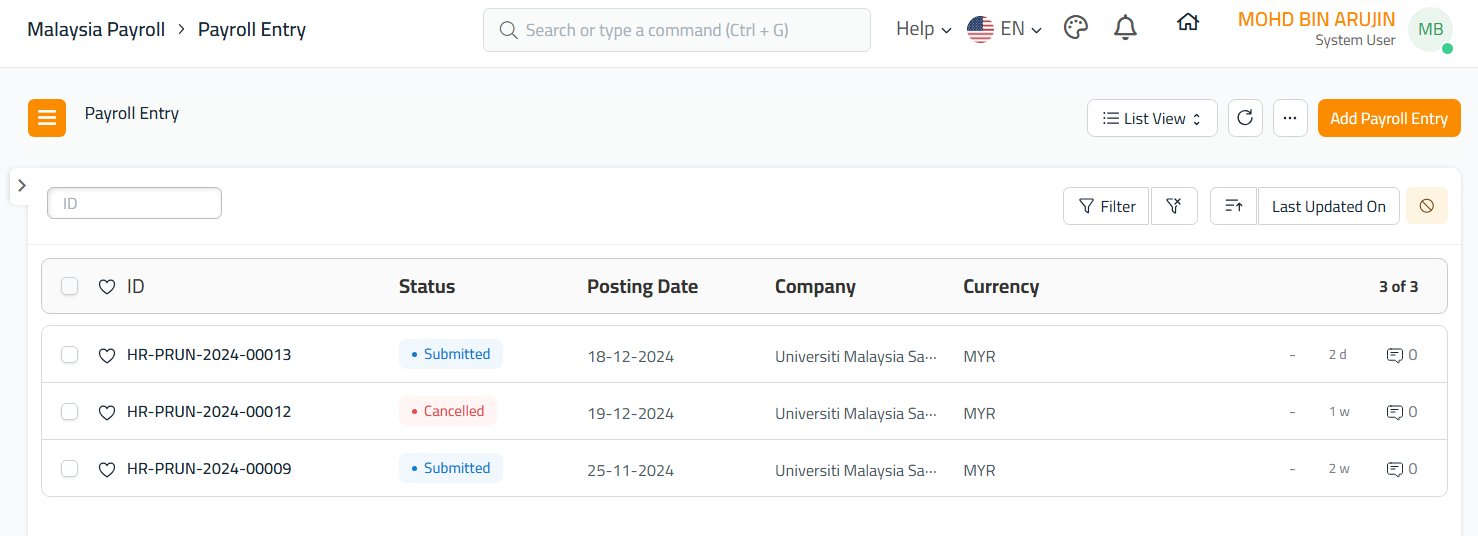Check the select-all checkbox in header
The width and height of the screenshot is (1478, 536).
70,287
